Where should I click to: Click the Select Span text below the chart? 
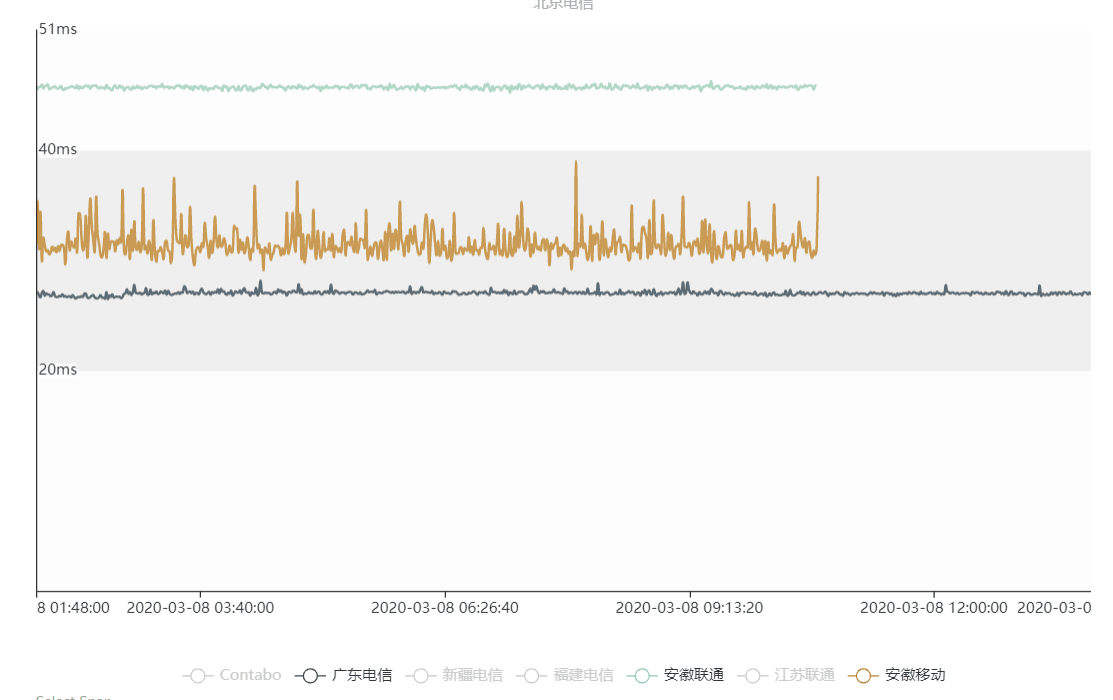(x=73, y=697)
